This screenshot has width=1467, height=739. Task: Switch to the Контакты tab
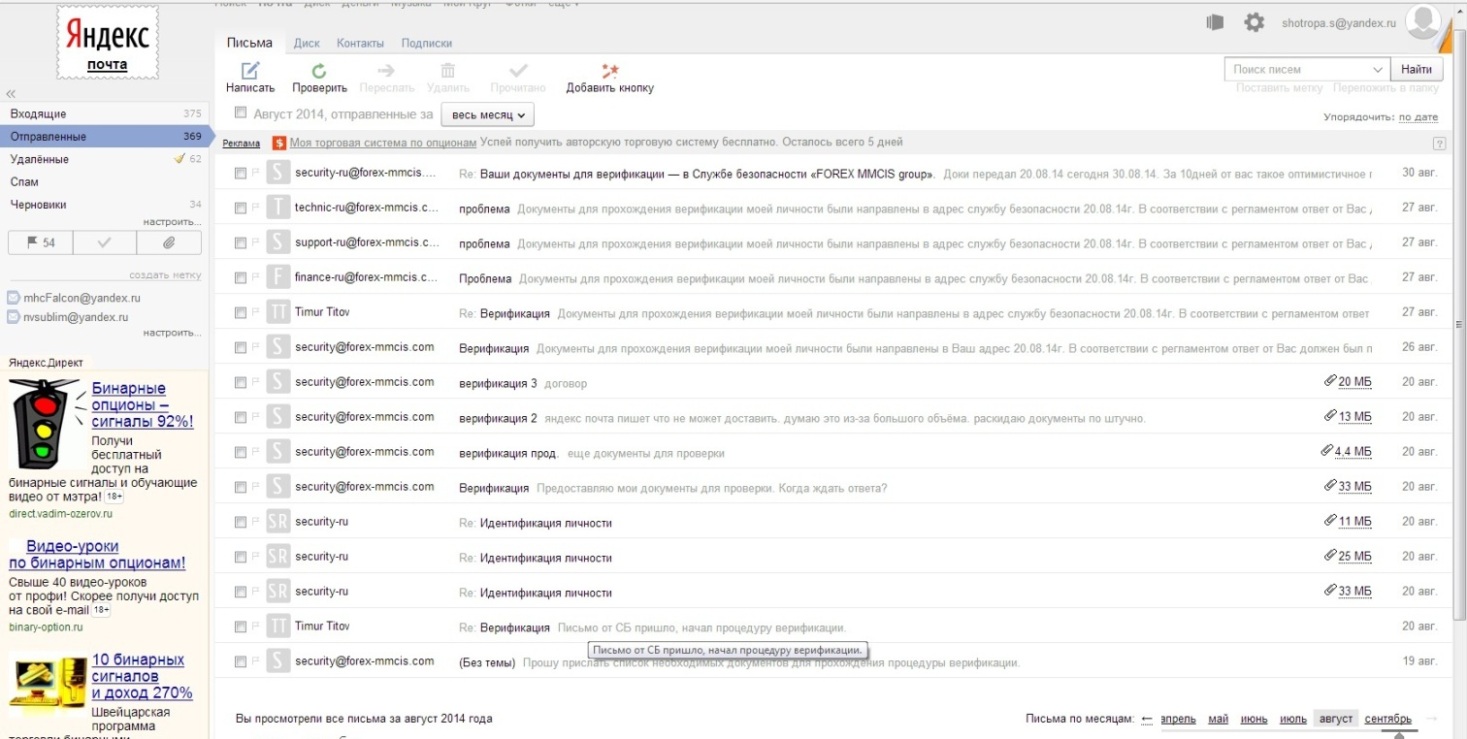coord(360,43)
